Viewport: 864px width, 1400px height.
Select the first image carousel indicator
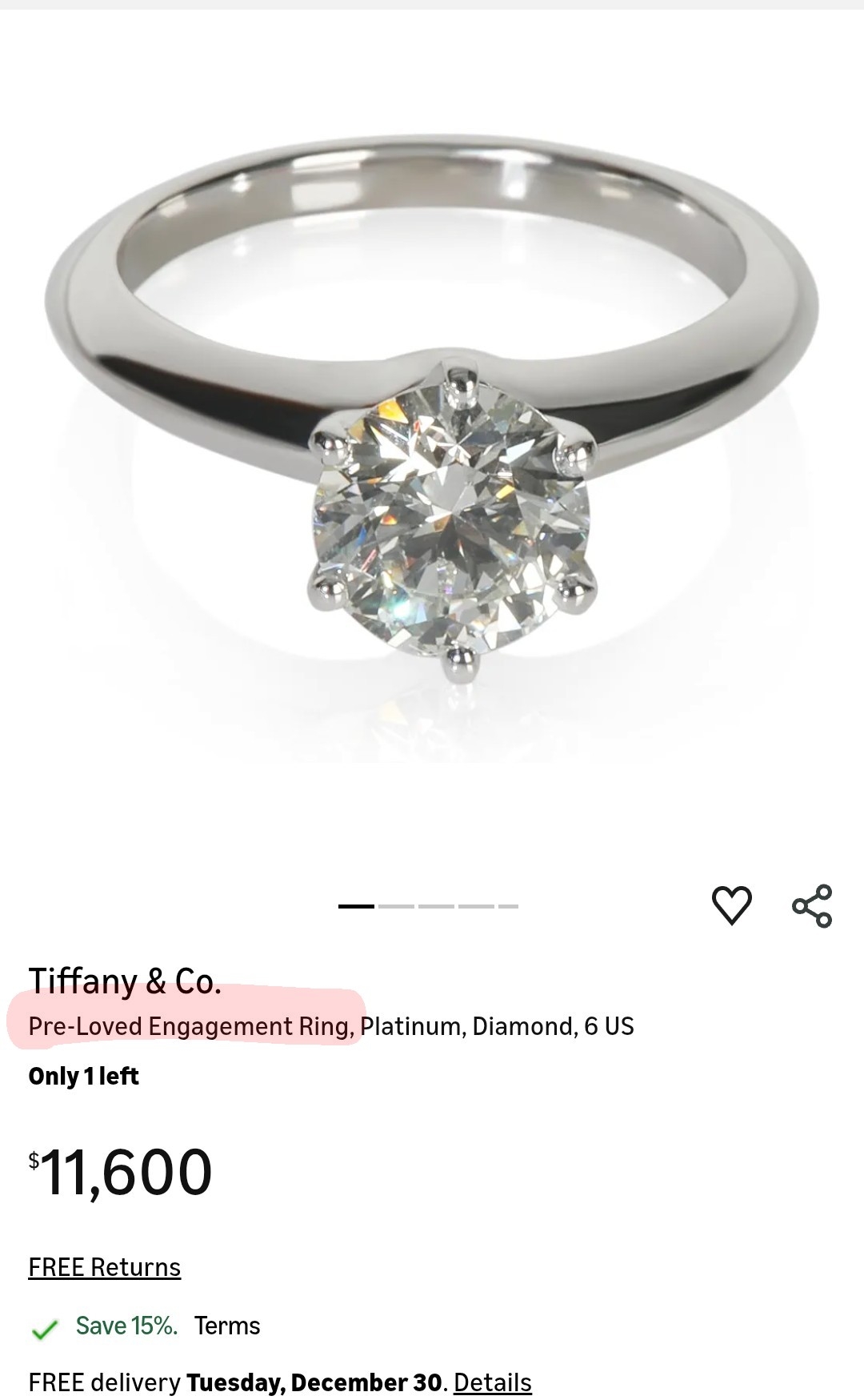coord(356,906)
